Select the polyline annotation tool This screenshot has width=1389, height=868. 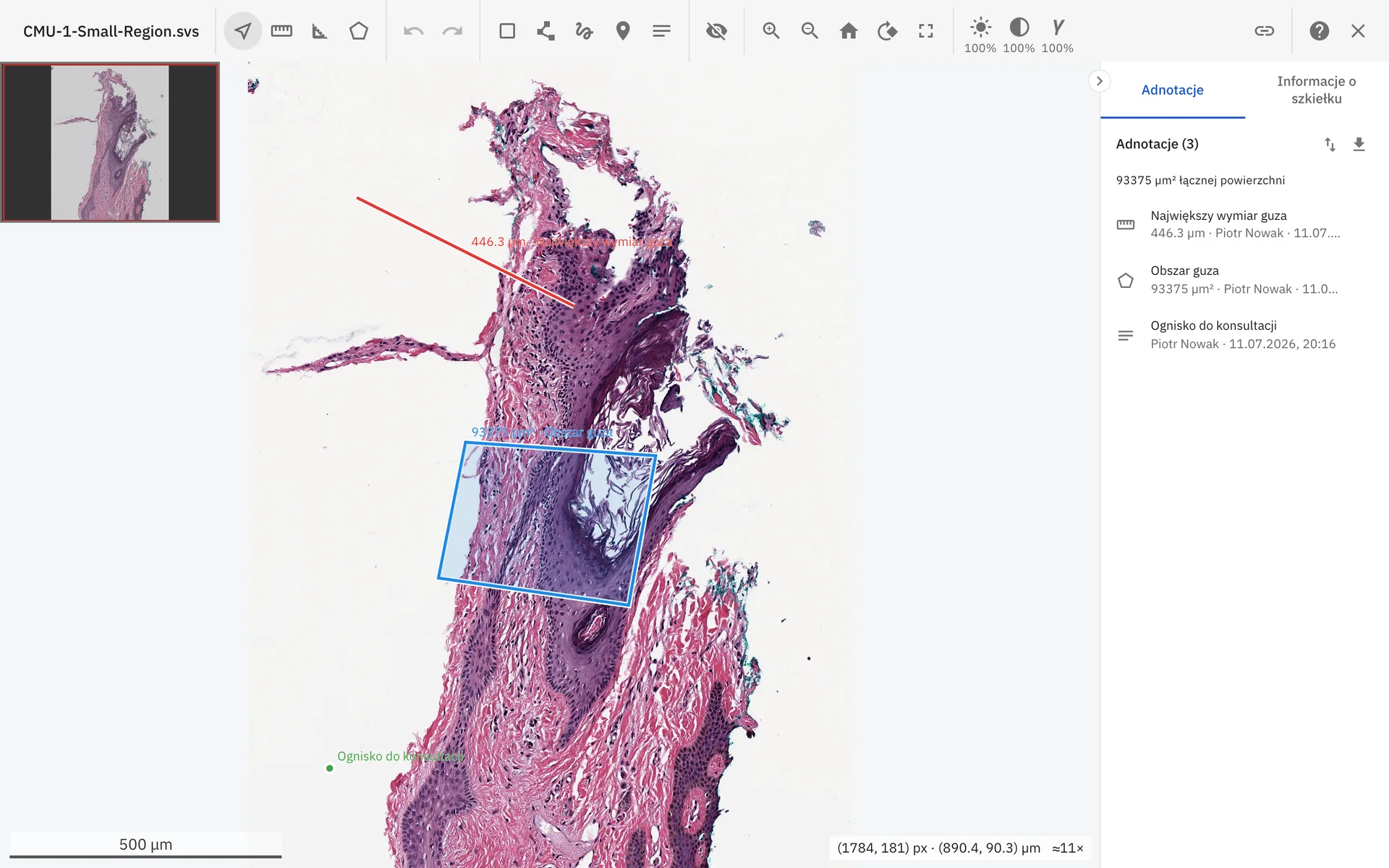coord(546,31)
